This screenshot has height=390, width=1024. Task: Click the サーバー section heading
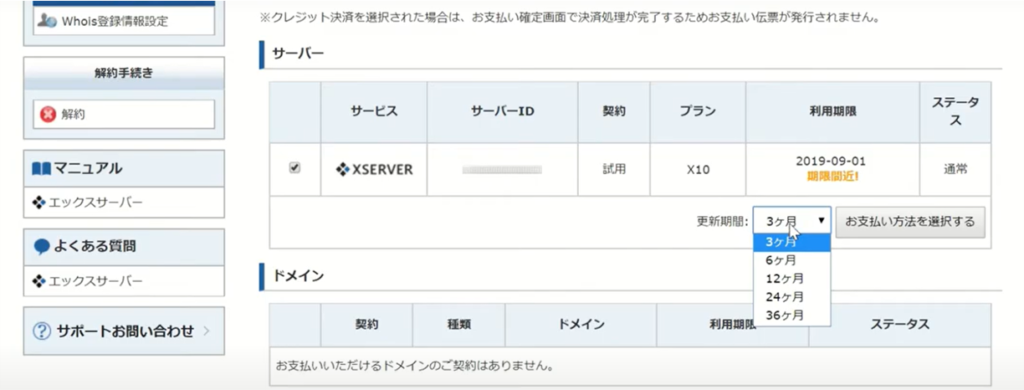(x=297, y=54)
